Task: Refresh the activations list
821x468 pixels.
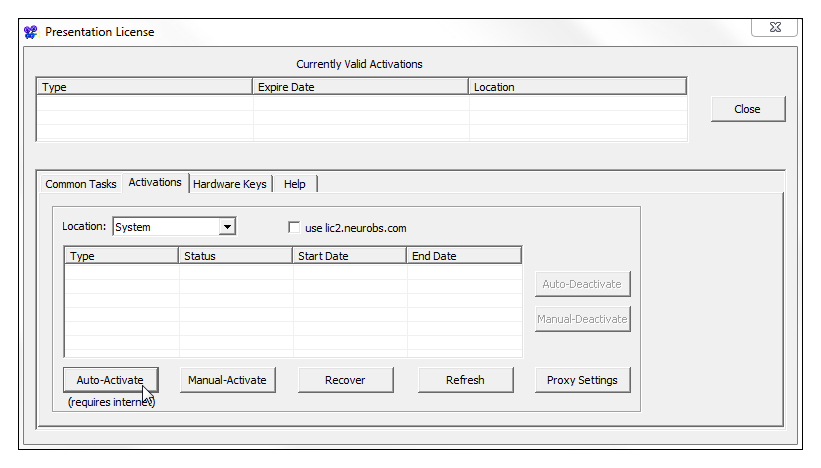Action: 465,380
